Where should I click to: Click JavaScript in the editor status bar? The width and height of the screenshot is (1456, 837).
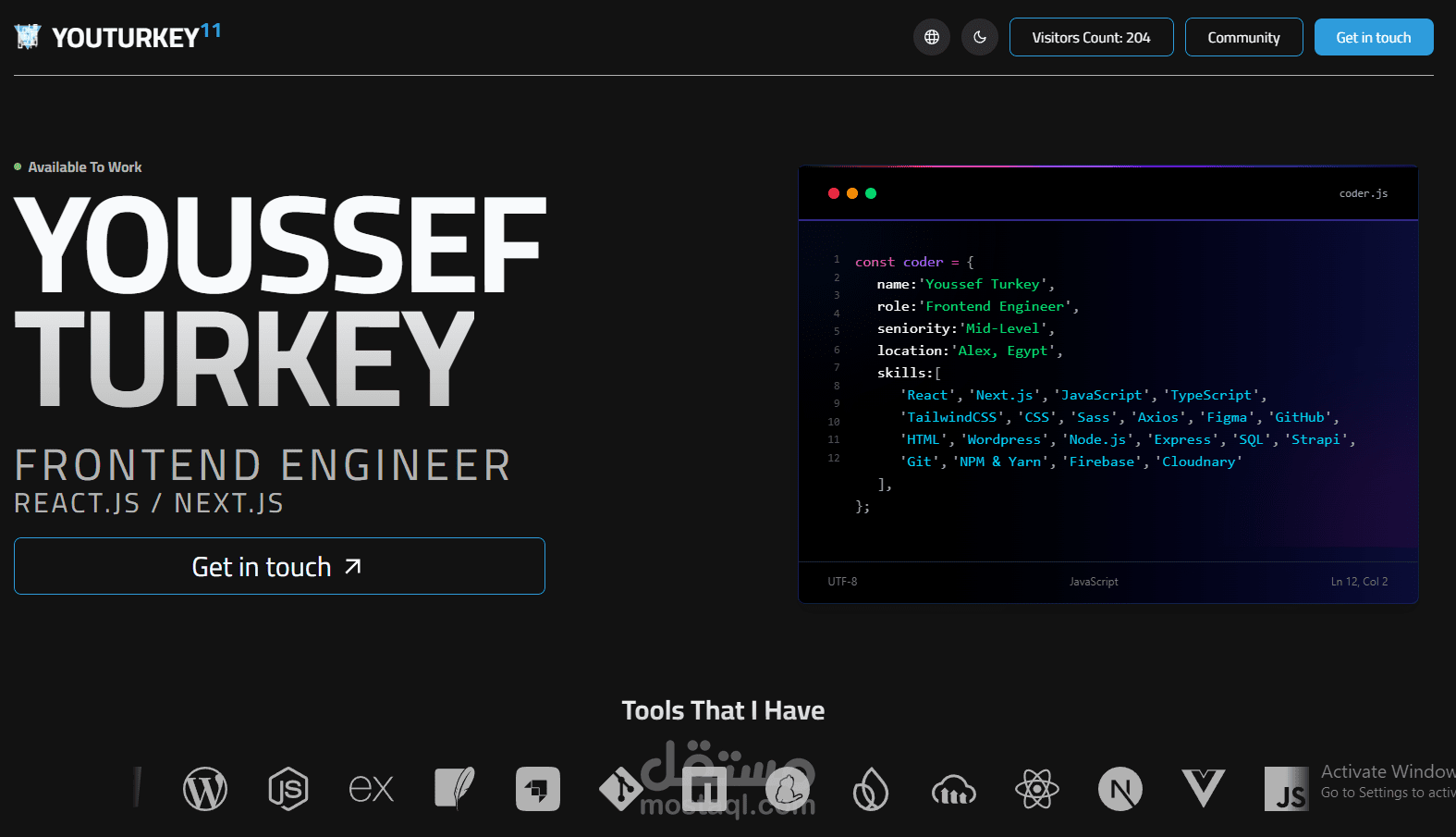coord(1094,582)
